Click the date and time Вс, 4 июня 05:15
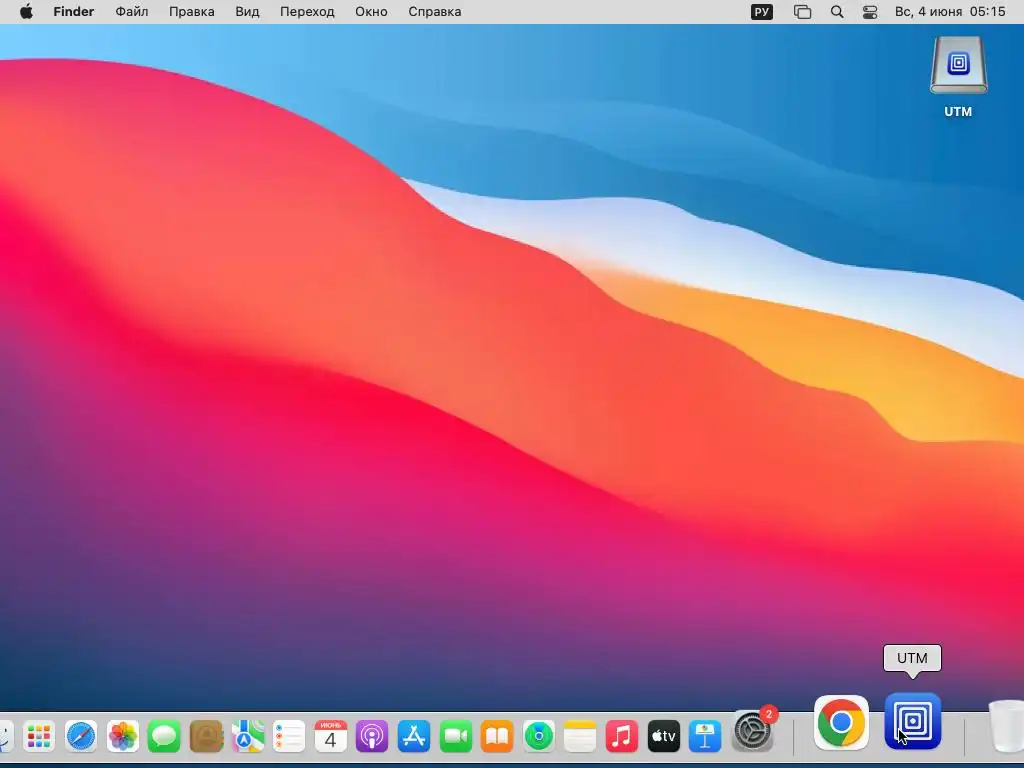This screenshot has height=768, width=1024. click(950, 12)
